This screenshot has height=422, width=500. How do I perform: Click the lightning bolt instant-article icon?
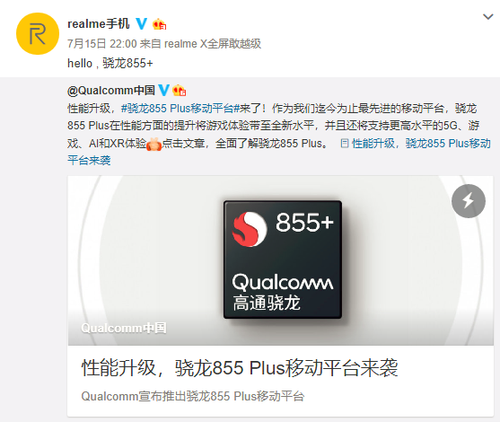coord(468,201)
